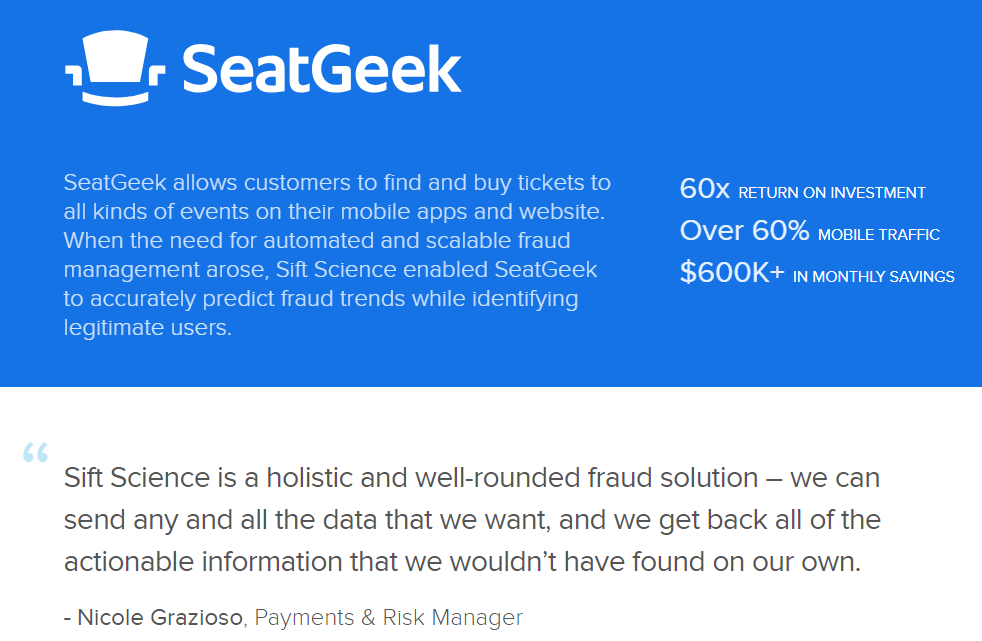Click the SeatGeek description paragraph
This screenshot has width=982, height=641.
[x=337, y=255]
